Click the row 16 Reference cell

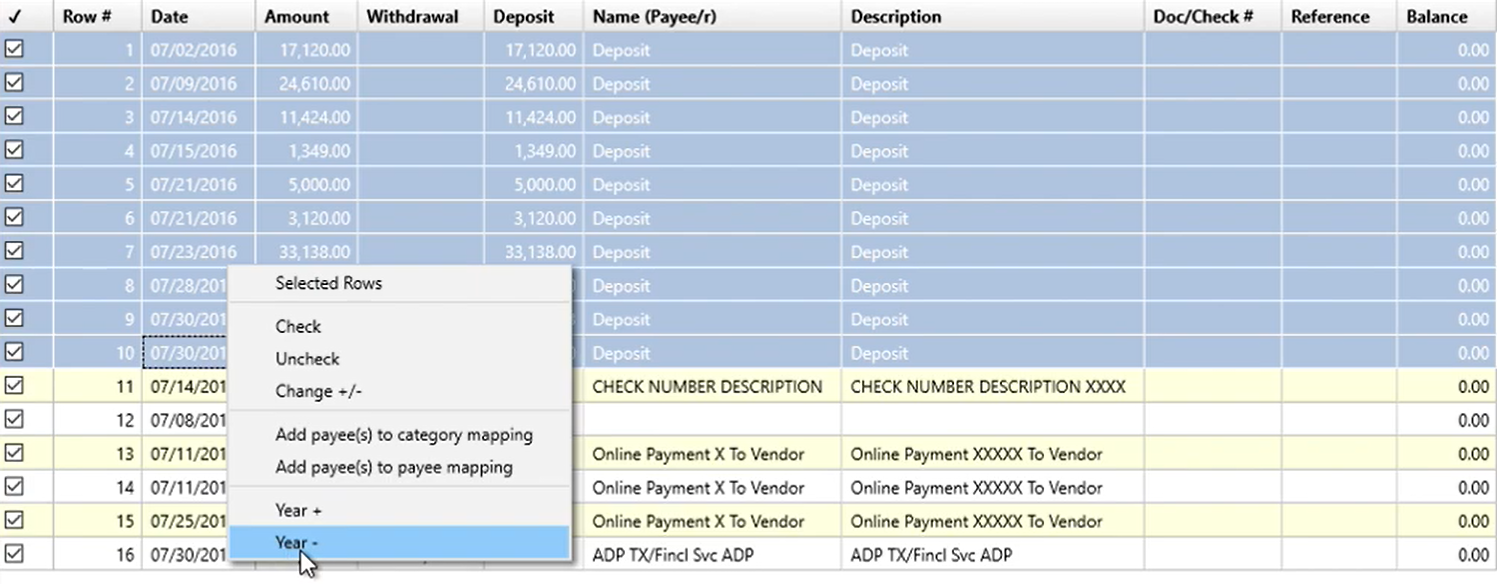1340,554
